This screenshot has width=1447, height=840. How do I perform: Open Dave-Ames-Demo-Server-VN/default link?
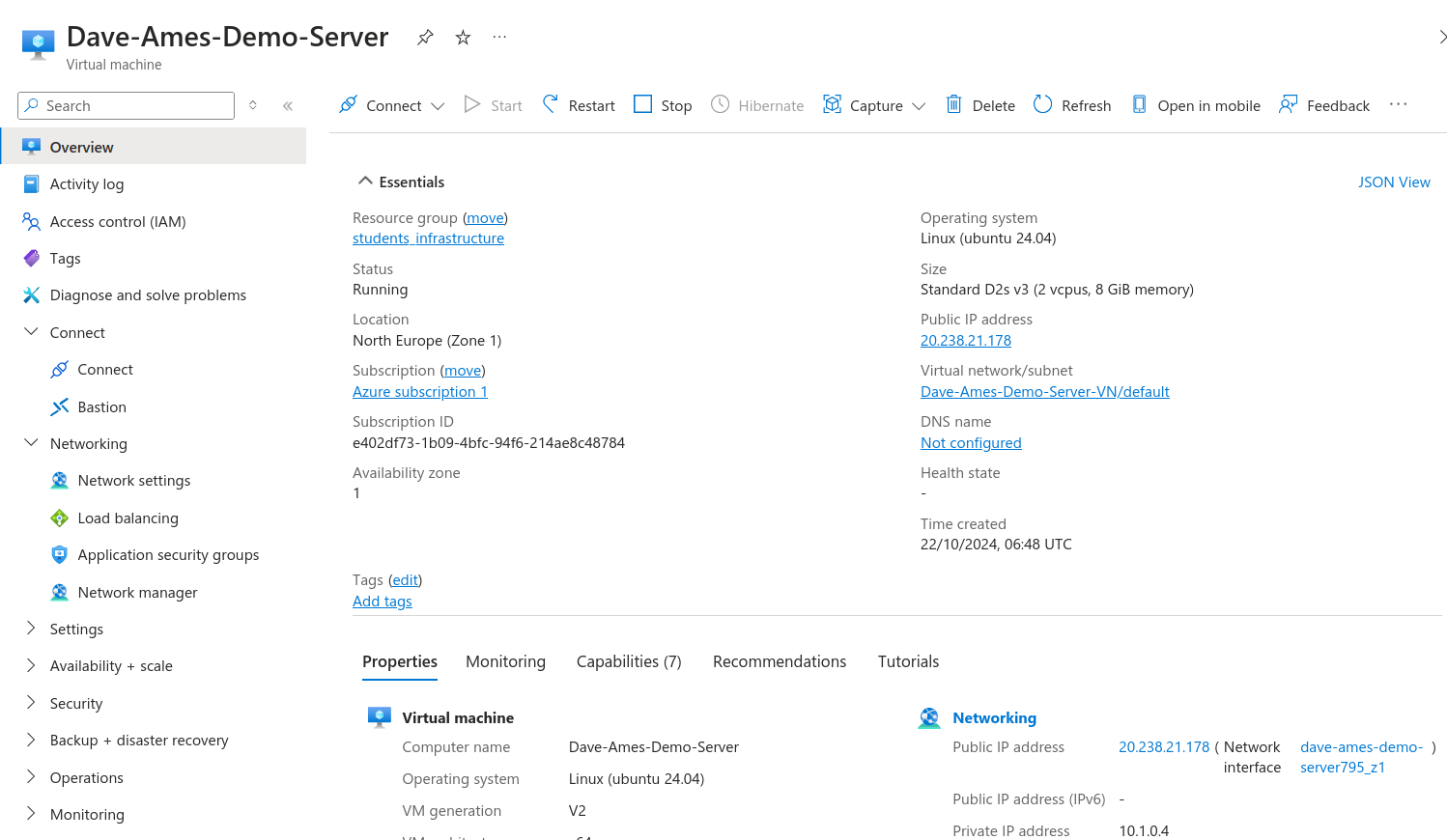click(1045, 392)
